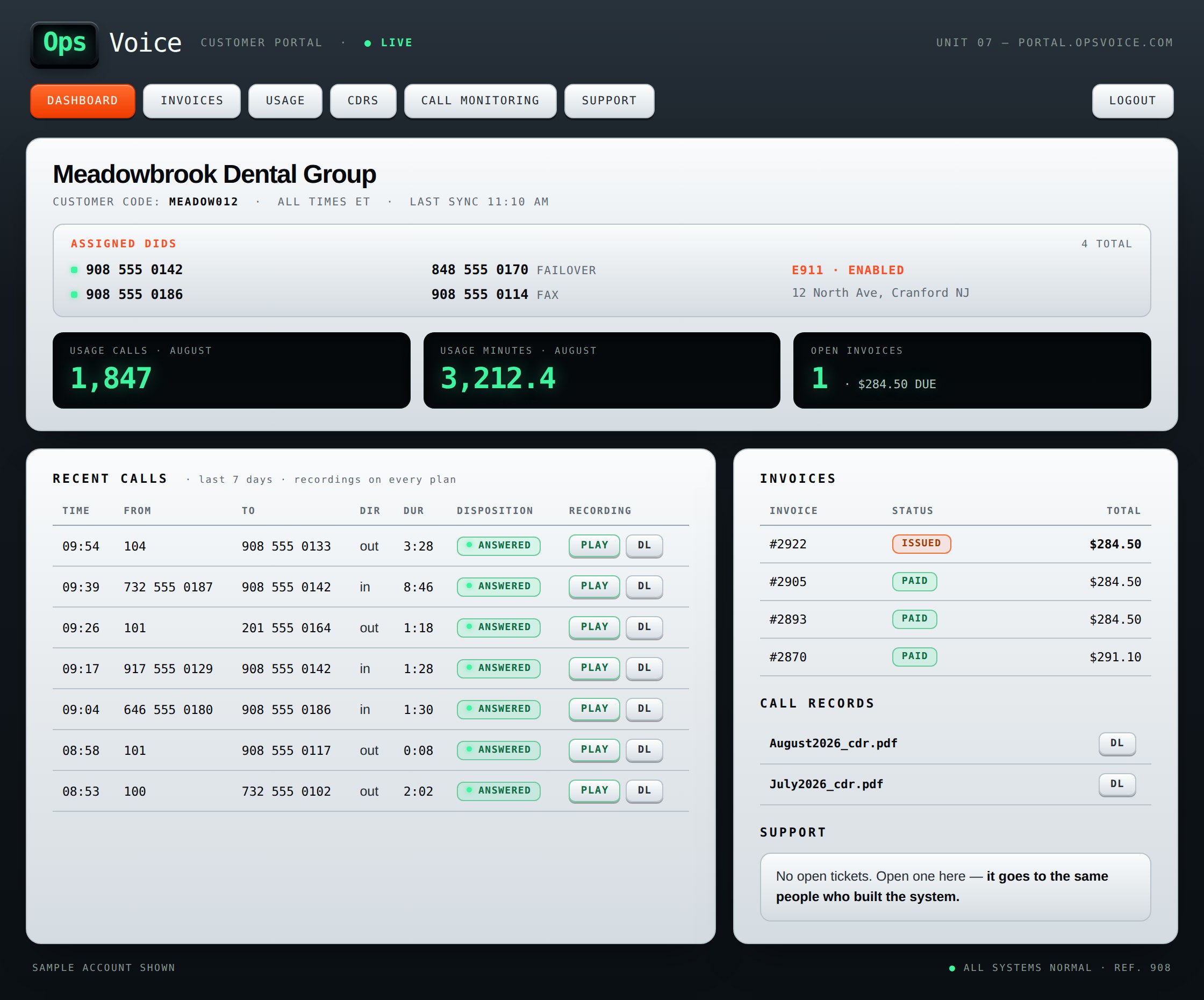Select invoice #2870 row
The width and height of the screenshot is (1204, 1000).
[x=955, y=657]
